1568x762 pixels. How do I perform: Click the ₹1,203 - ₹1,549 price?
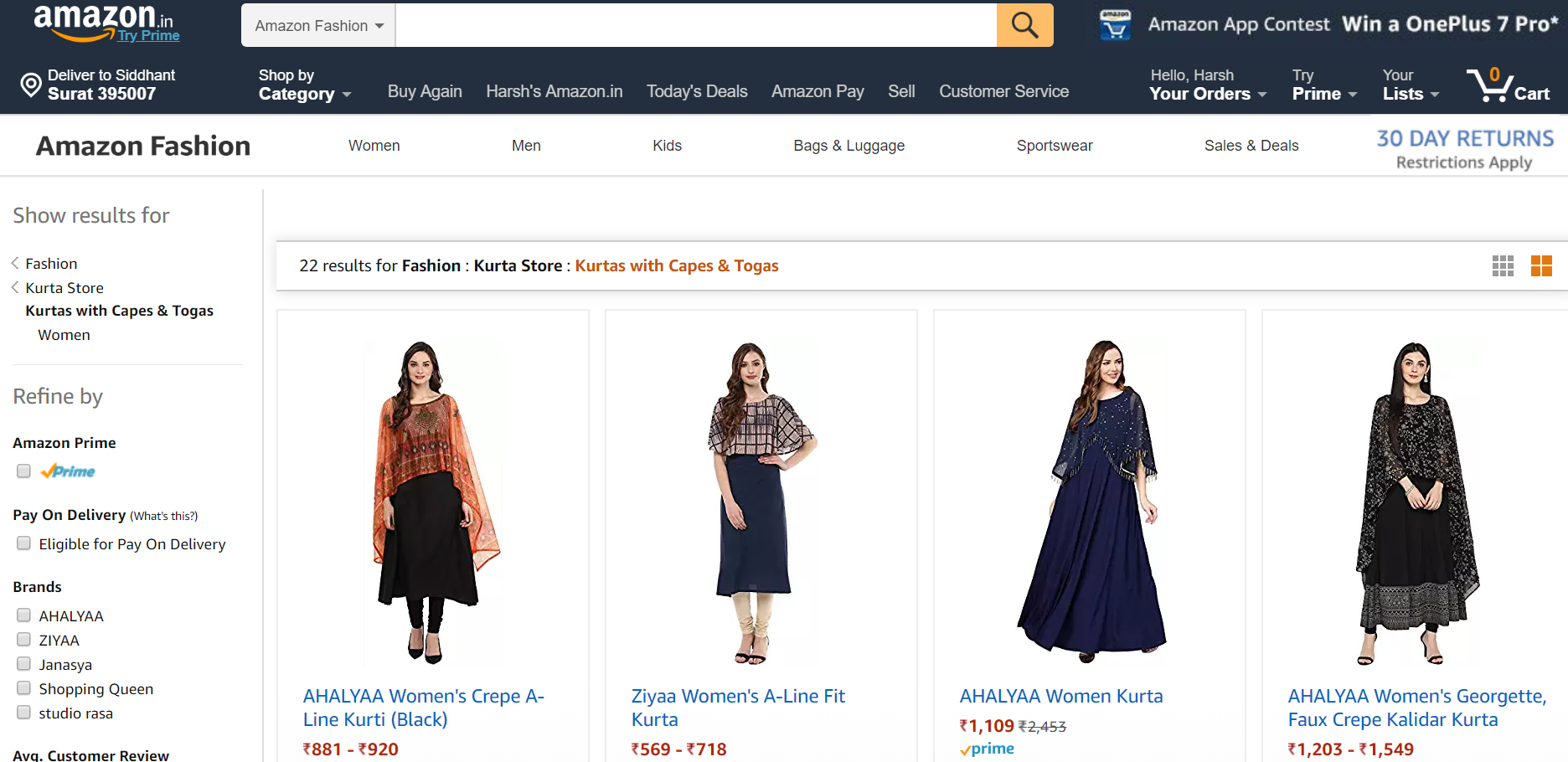(x=1350, y=749)
